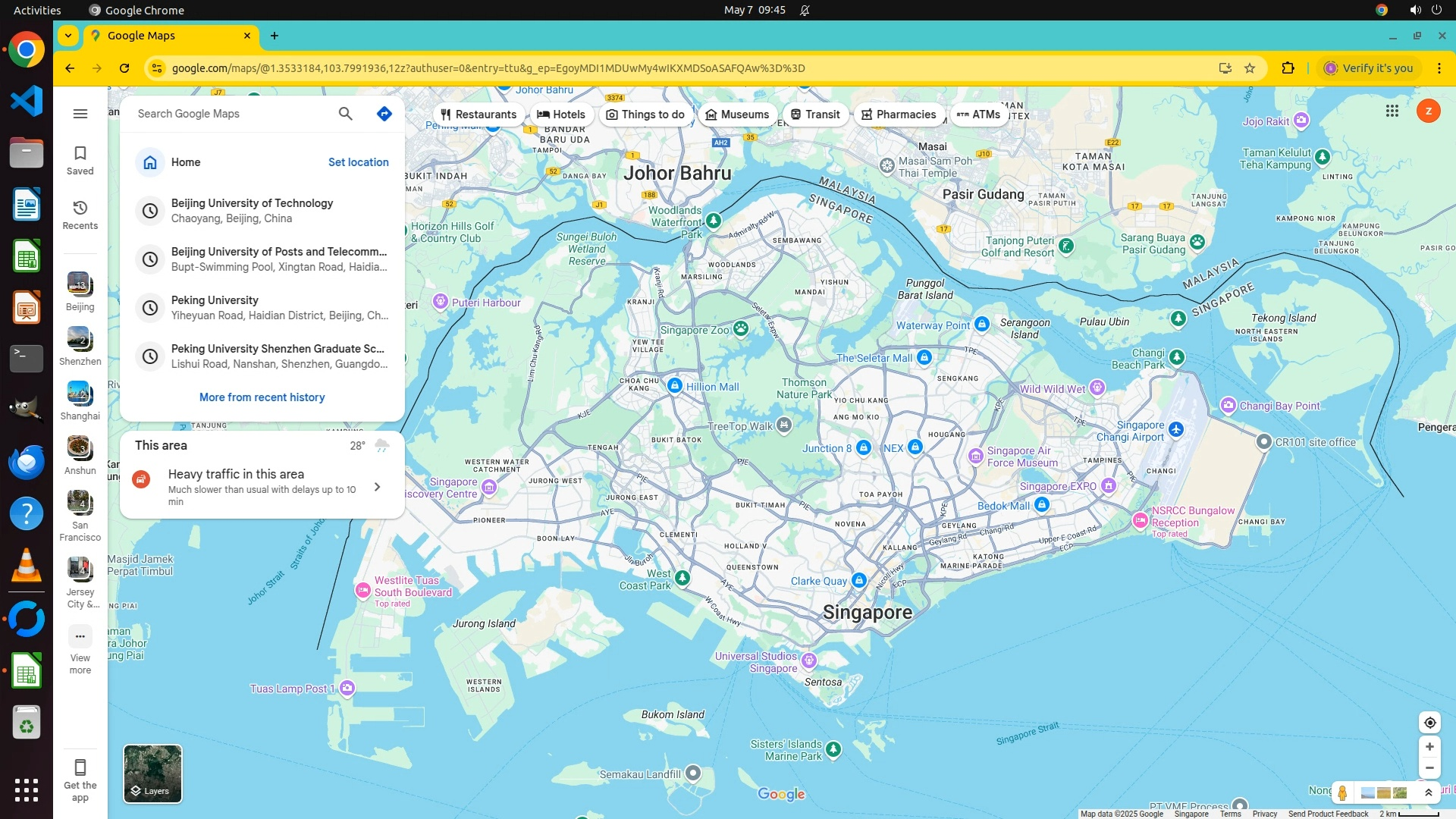
Task: Select the Restaurants category chip
Action: [x=478, y=115]
